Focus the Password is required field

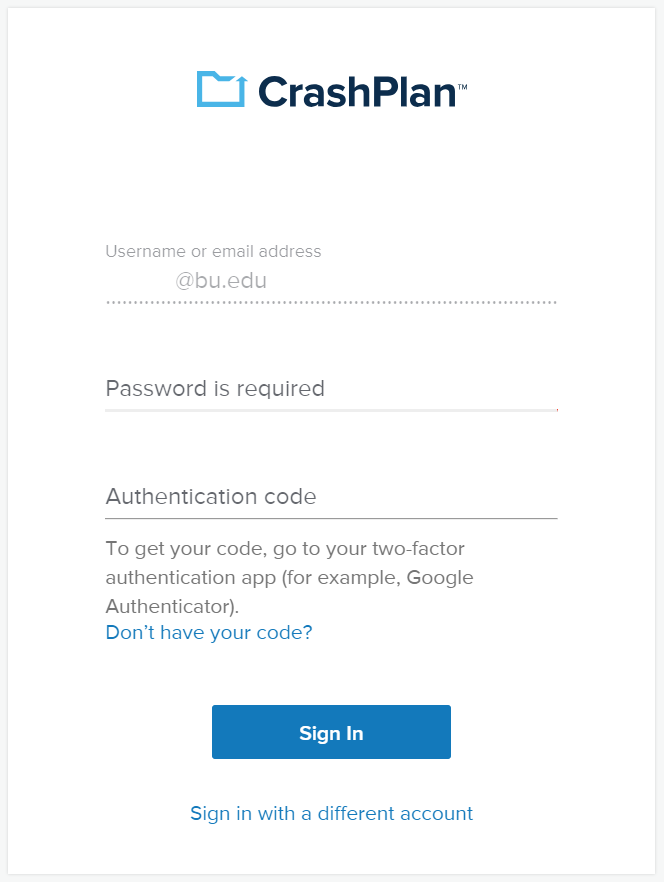pyautogui.click(x=331, y=389)
